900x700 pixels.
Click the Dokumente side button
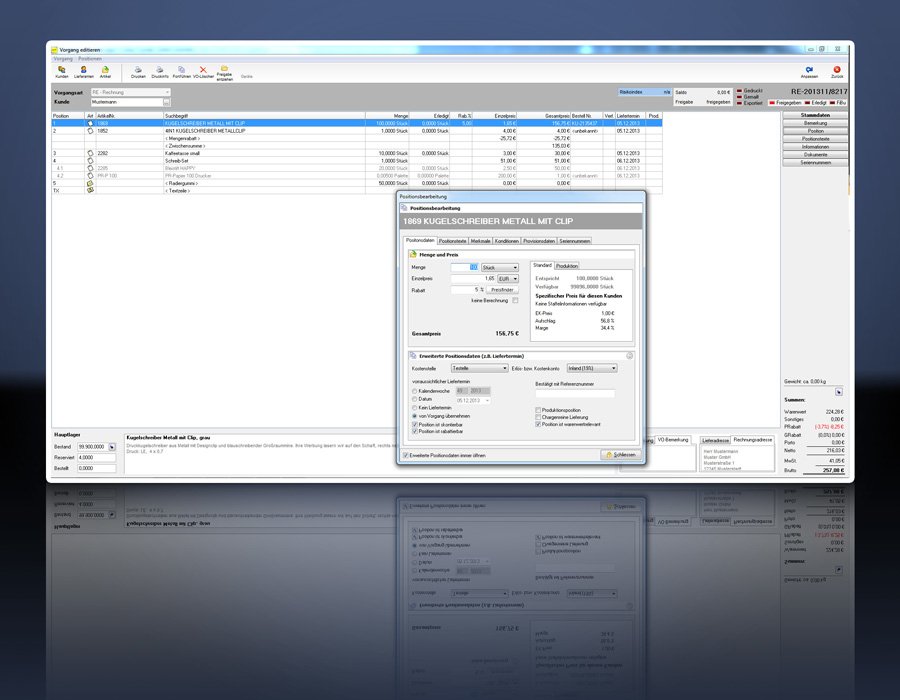(815, 155)
